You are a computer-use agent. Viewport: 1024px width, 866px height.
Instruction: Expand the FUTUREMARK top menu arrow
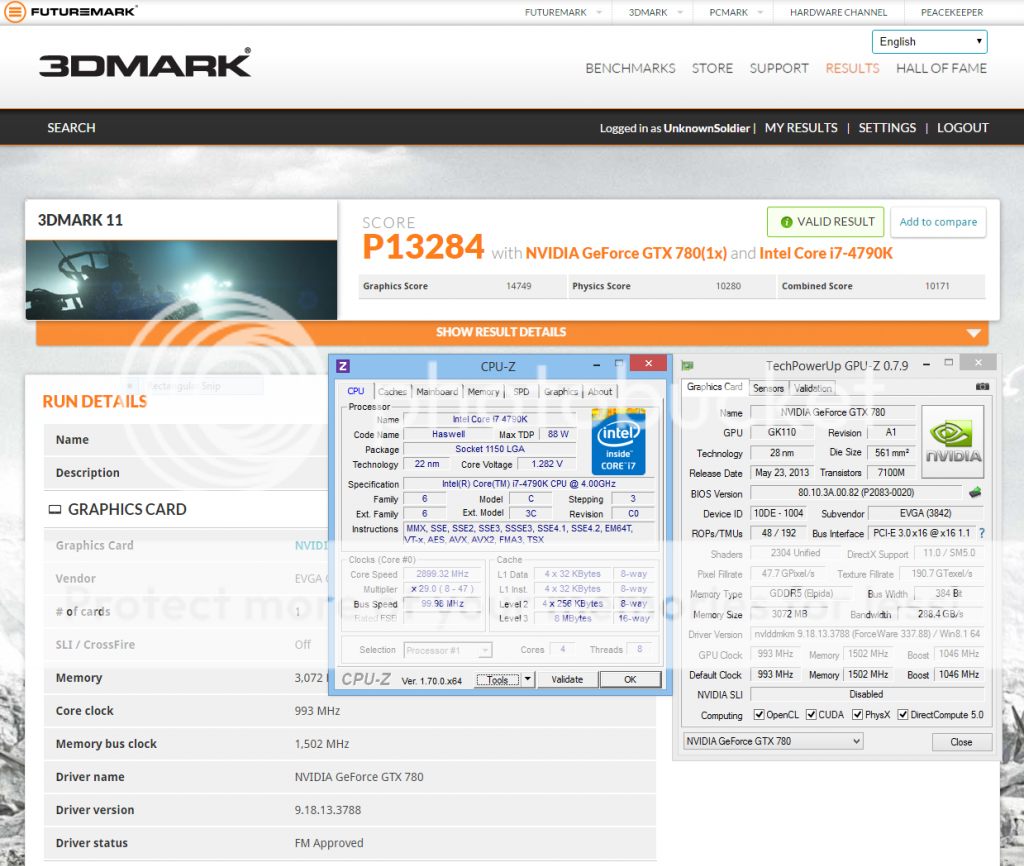[599, 12]
